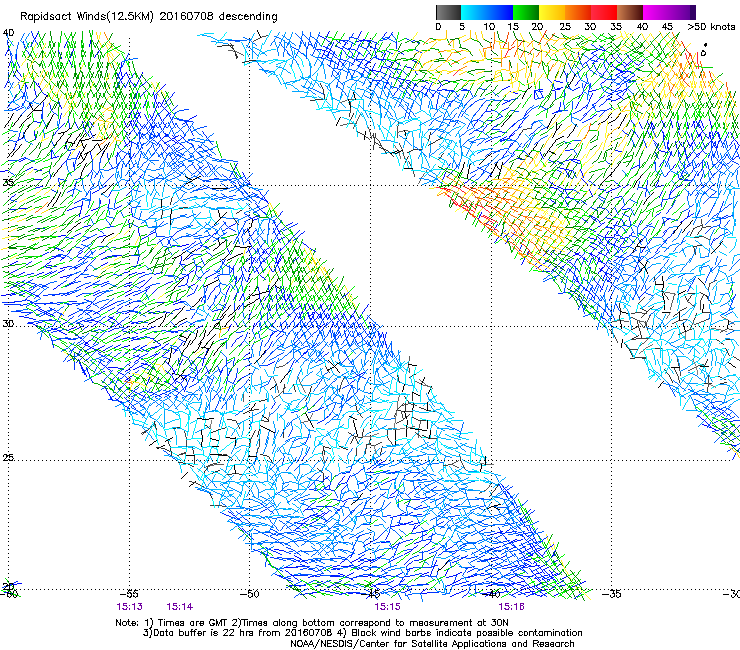The height and width of the screenshot is (650, 740).
Task: Click the -50 longitude axis label
Action: click(250, 594)
